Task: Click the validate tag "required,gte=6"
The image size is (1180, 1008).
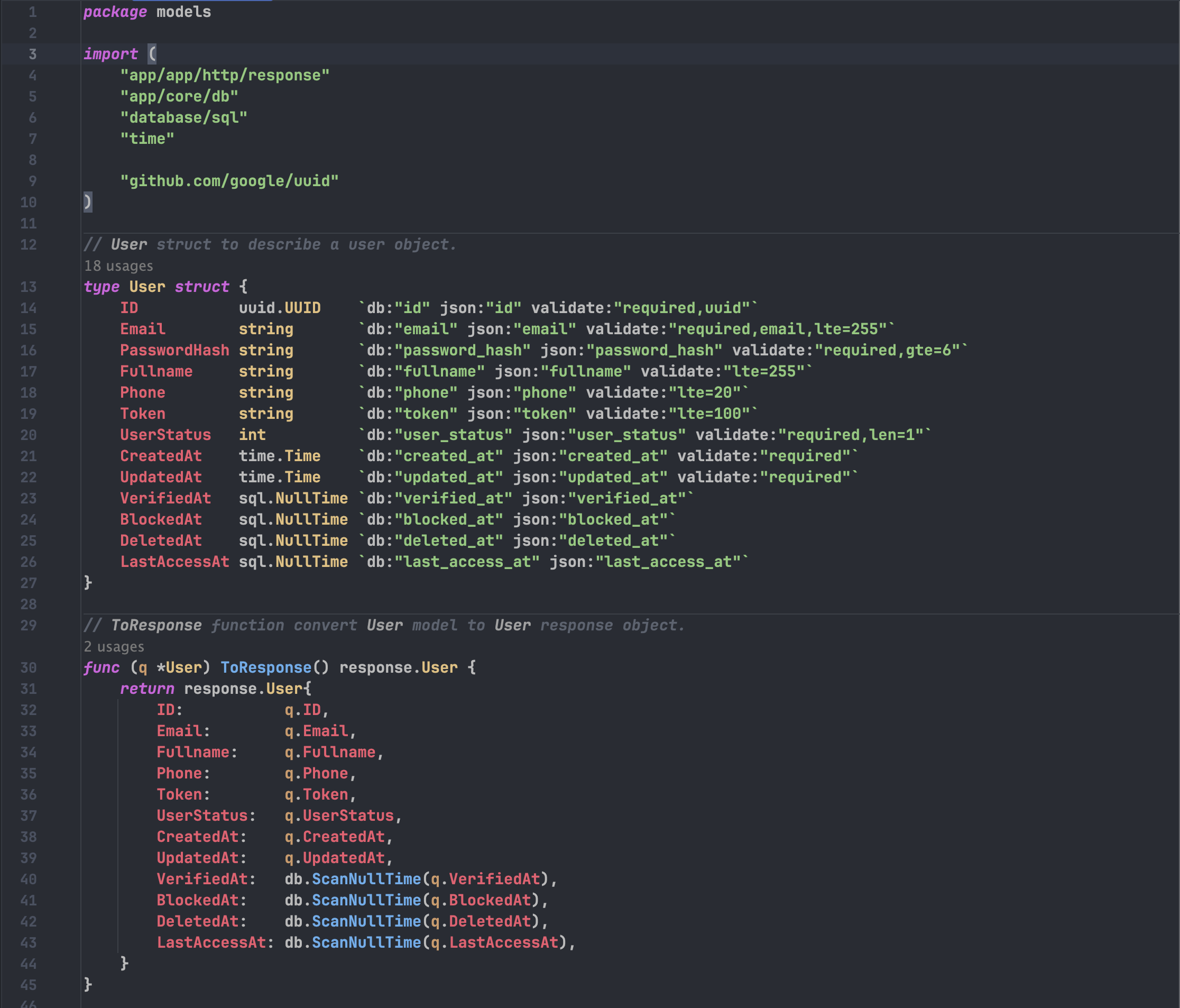Action: (887, 351)
